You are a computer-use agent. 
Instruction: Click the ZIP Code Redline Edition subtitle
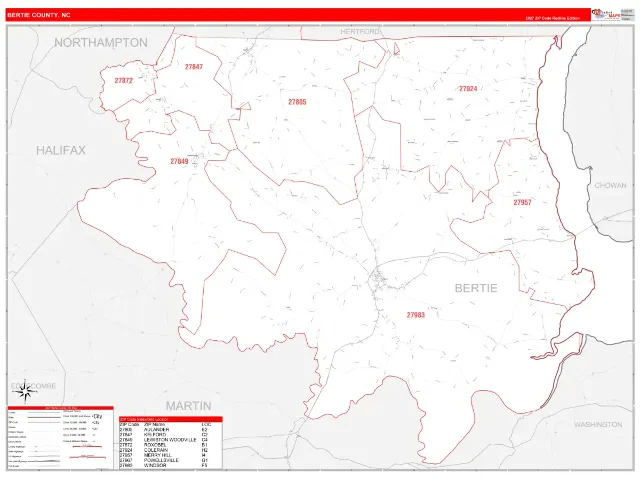pyautogui.click(x=552, y=18)
